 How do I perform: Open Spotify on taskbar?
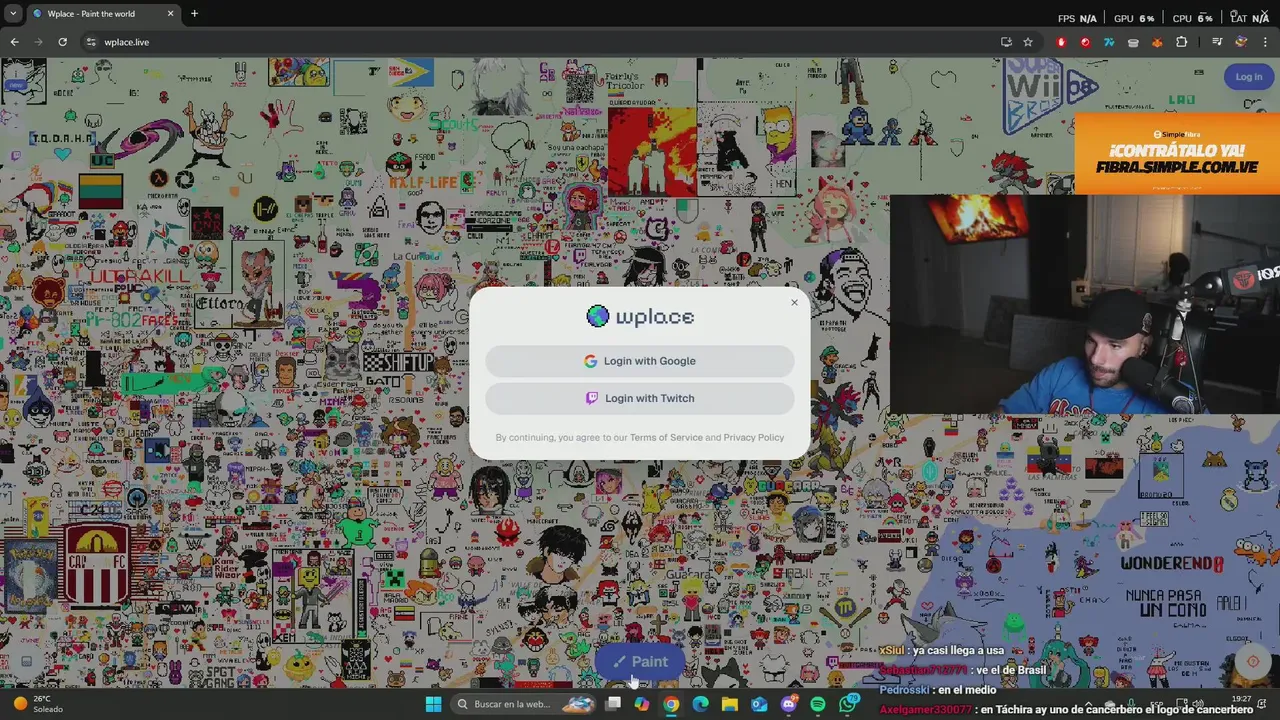pyautogui.click(x=818, y=704)
